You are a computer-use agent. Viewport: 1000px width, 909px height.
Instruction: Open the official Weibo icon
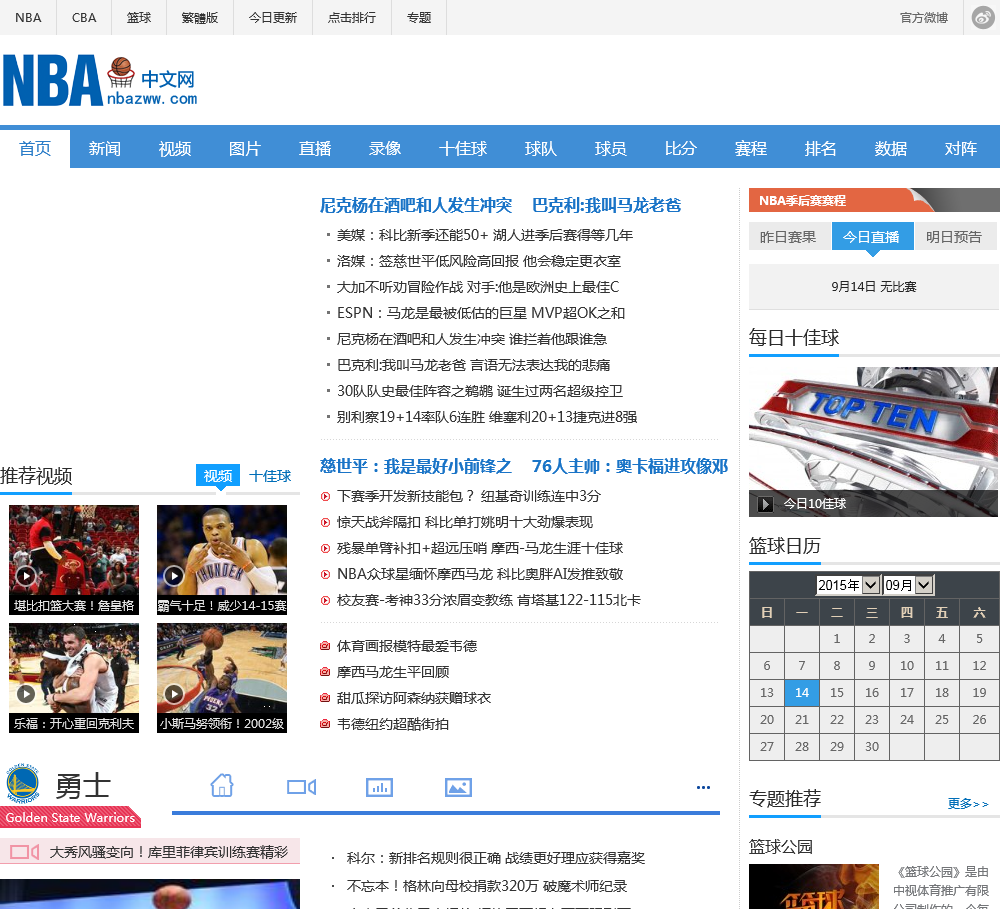983,17
